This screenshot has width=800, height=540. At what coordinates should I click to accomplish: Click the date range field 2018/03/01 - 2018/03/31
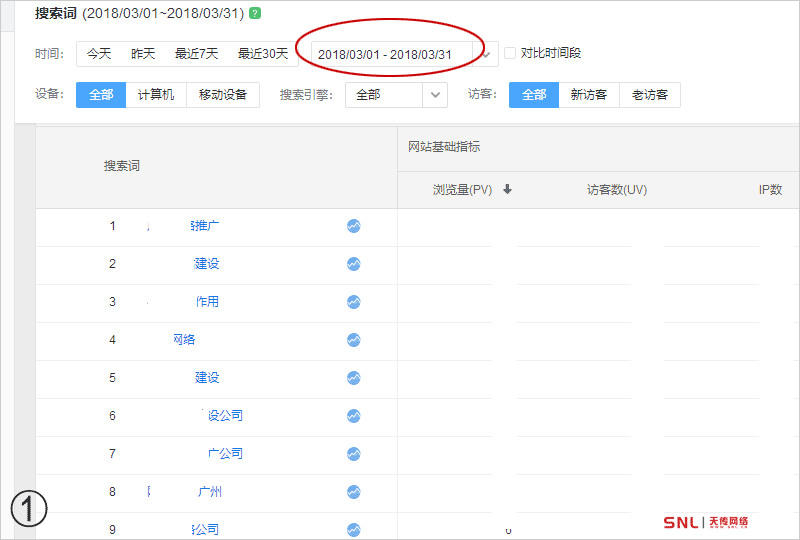pos(386,54)
